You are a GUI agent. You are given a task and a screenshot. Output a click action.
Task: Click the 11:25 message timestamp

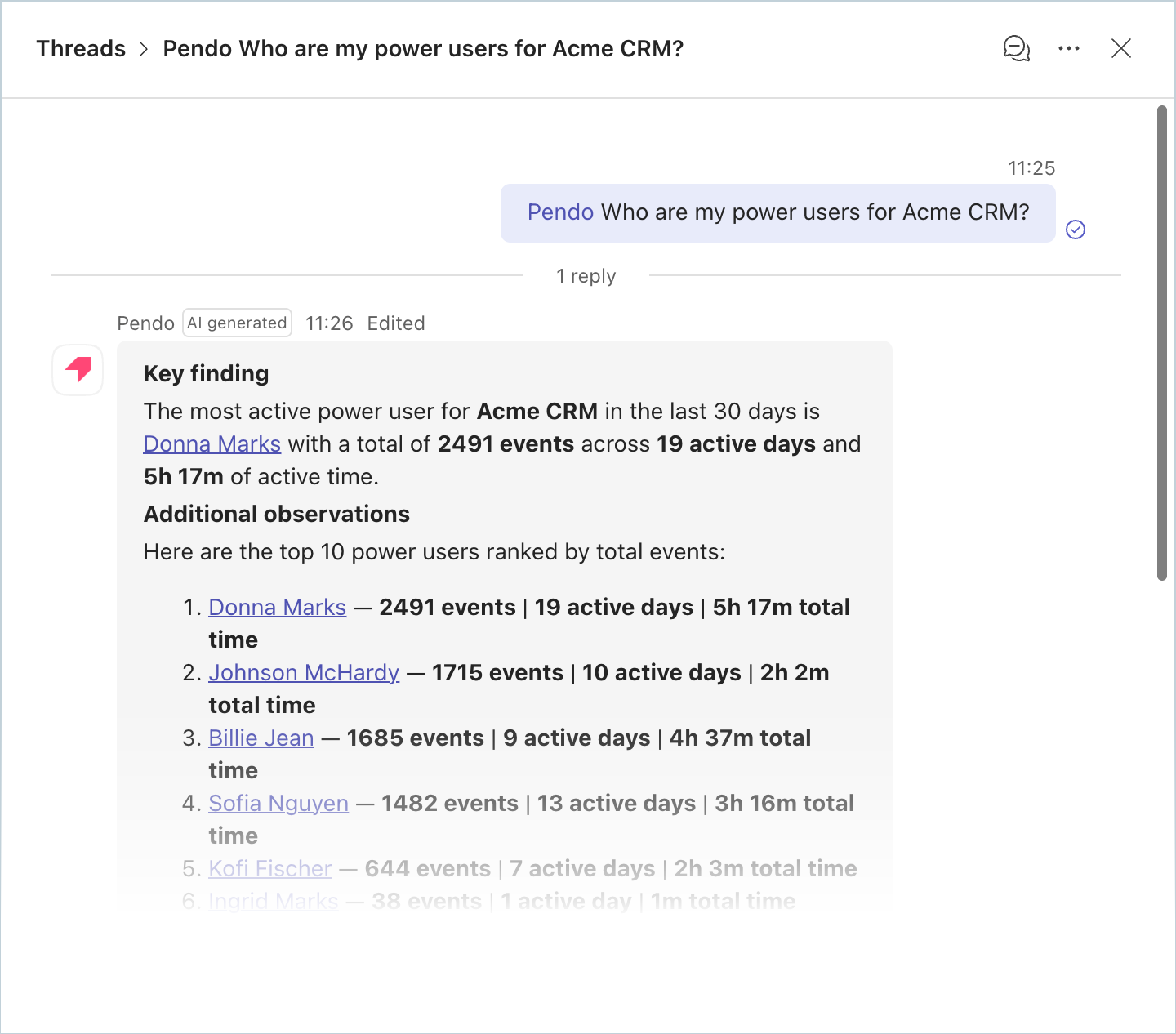[1031, 168]
